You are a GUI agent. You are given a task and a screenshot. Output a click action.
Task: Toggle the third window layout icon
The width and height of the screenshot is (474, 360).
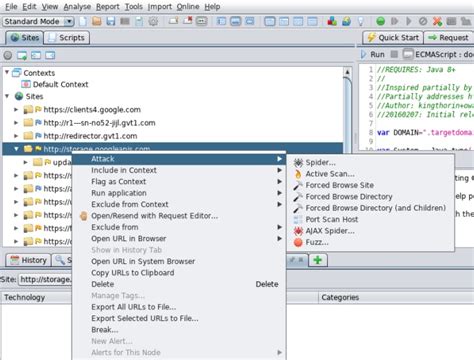click(x=250, y=21)
